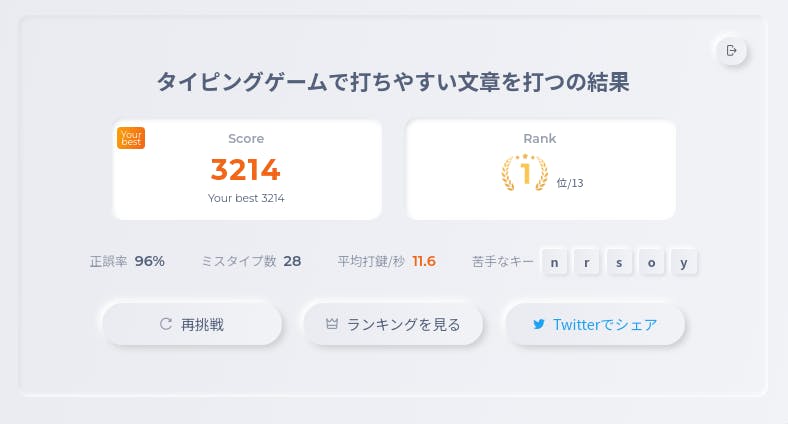Image resolution: width=788 pixels, height=424 pixels.
Task: Click the orange Your best badge
Action: pos(131,138)
